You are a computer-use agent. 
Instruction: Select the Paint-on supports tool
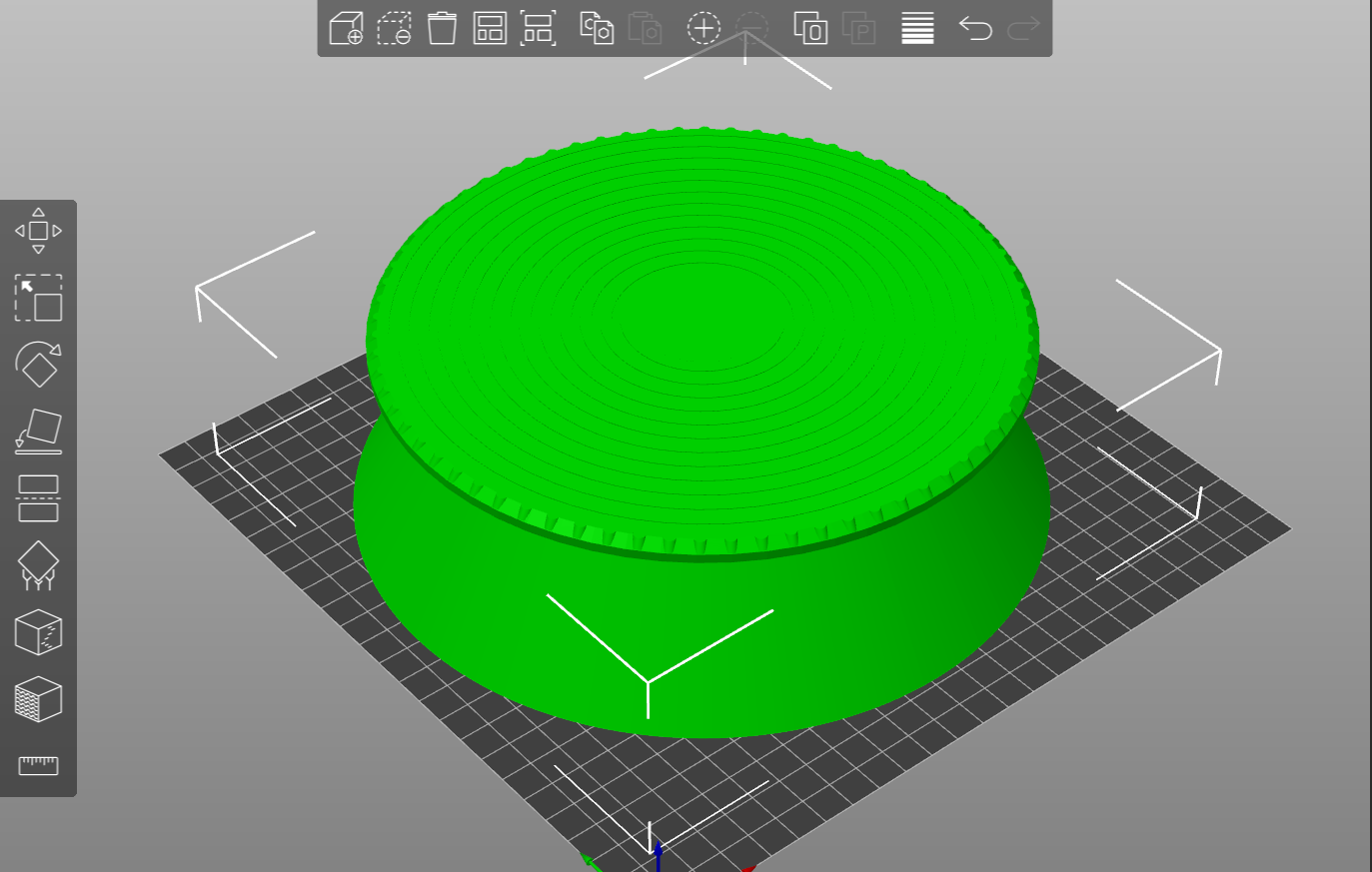(38, 565)
